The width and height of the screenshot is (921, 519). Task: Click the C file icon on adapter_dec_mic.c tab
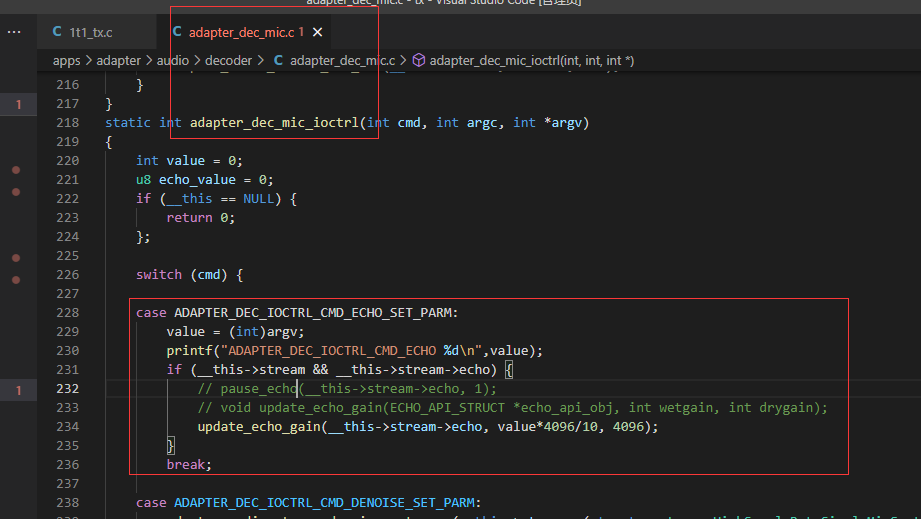click(177, 32)
